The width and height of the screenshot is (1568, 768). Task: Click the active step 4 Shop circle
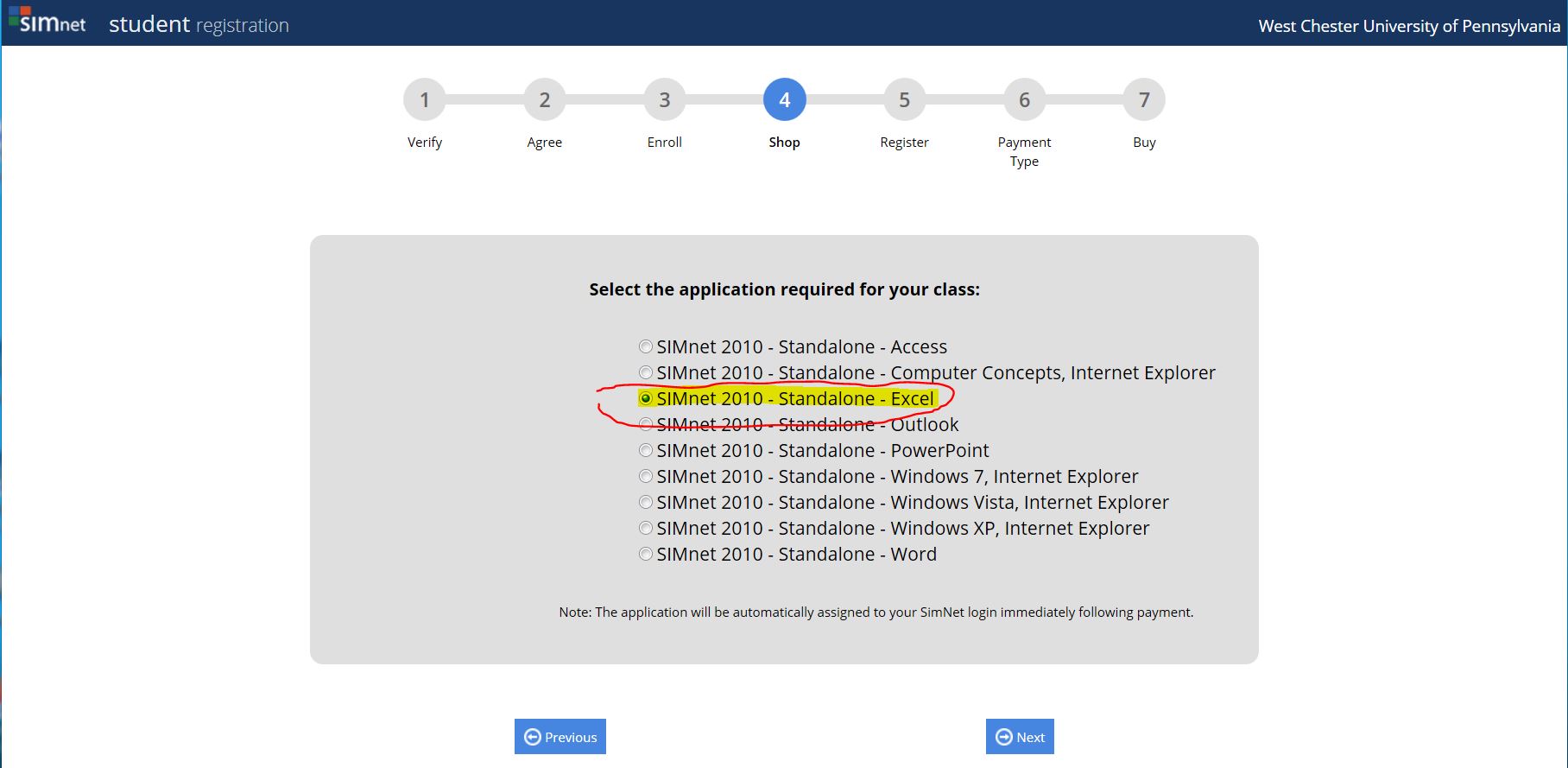click(785, 100)
